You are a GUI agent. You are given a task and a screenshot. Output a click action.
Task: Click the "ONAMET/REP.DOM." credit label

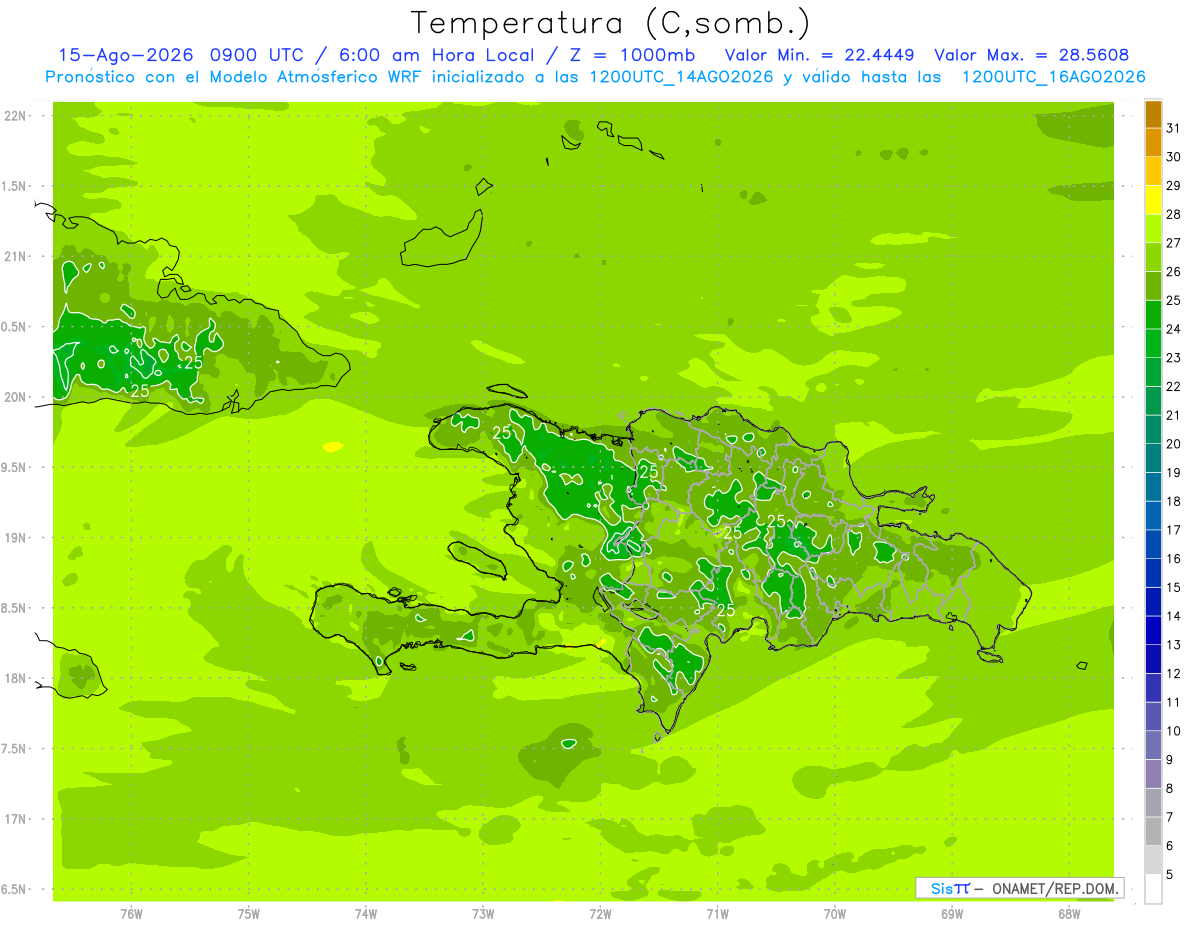[x=1054, y=888]
